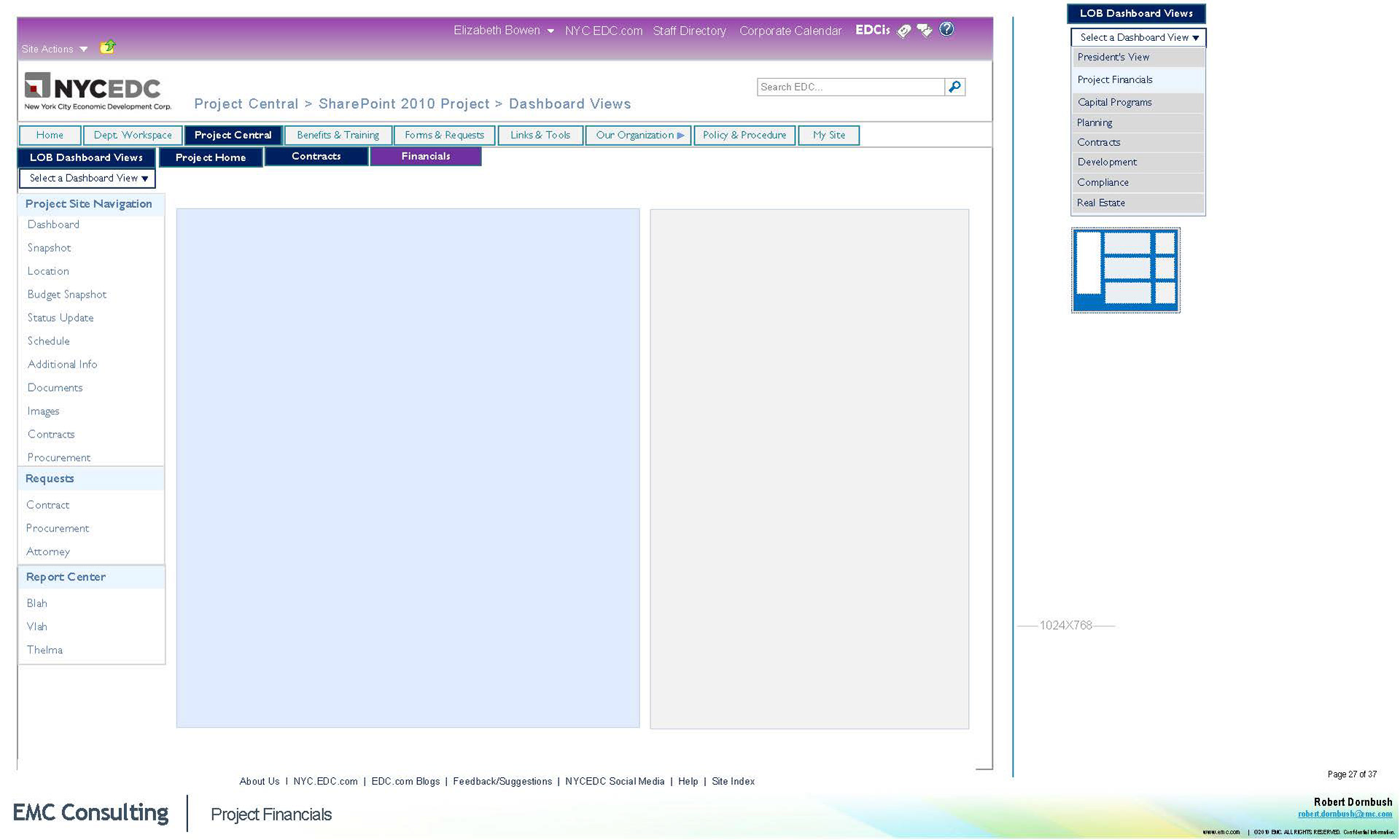Click the single tag icon beside EDCis
The height and width of the screenshot is (840, 1400).
pos(904,31)
